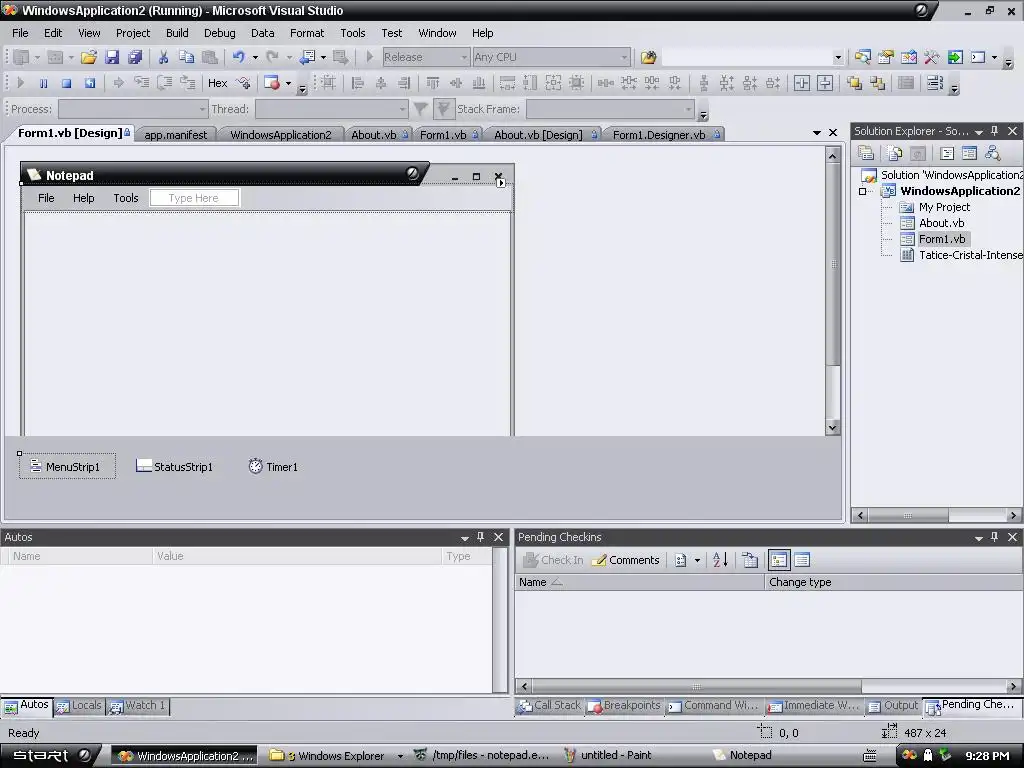The image size is (1024, 768).
Task: Click the Form1 smart tag arrow glyph
Action: [x=501, y=183]
